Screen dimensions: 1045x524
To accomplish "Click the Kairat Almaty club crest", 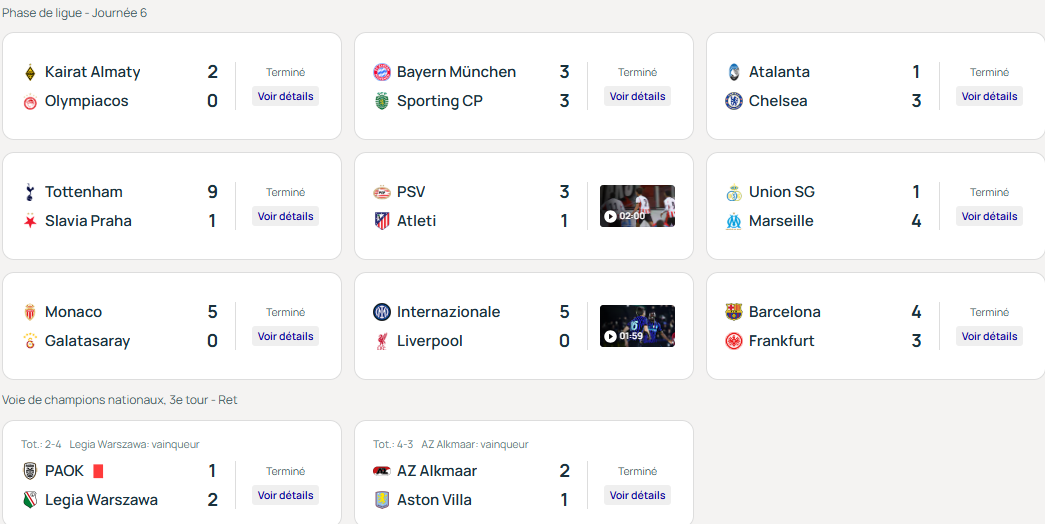I will (x=29, y=72).
